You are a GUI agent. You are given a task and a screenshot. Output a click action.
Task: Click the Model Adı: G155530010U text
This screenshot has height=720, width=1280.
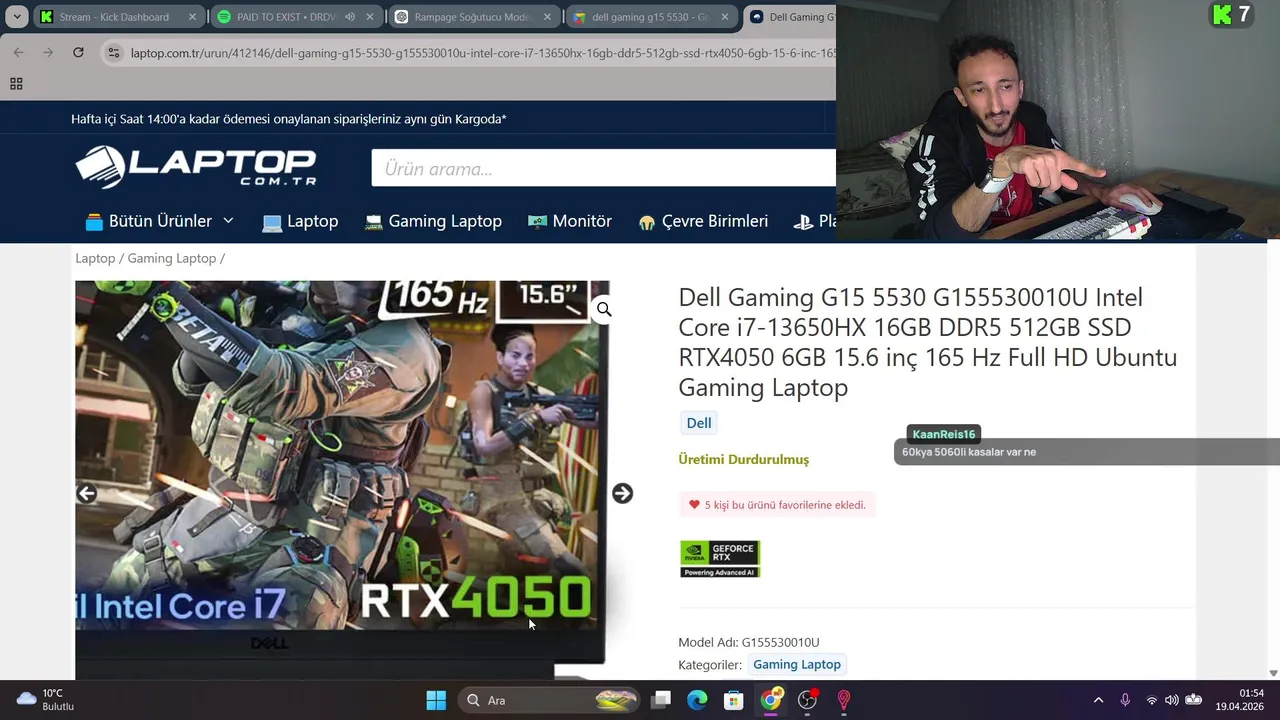[749, 642]
